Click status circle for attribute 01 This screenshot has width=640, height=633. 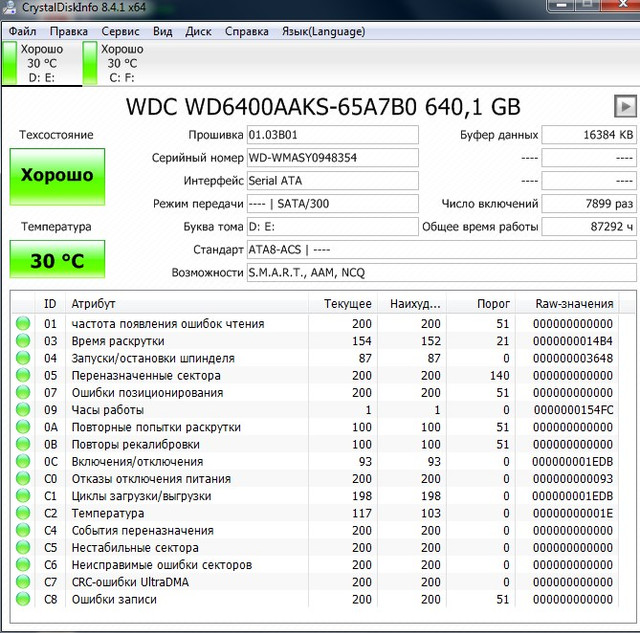coord(23,323)
